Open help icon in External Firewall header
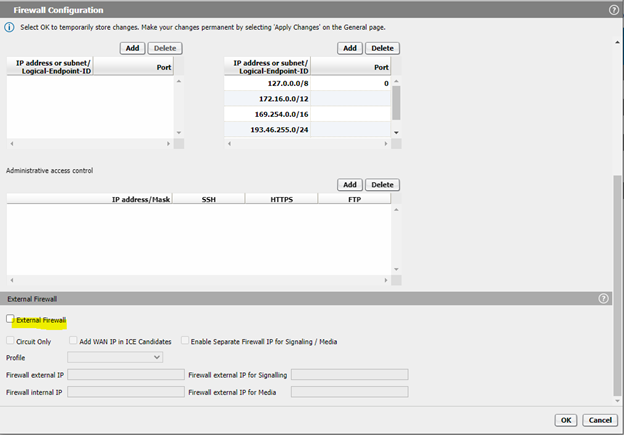Screen dimensions: 624x435 (x=603, y=298)
